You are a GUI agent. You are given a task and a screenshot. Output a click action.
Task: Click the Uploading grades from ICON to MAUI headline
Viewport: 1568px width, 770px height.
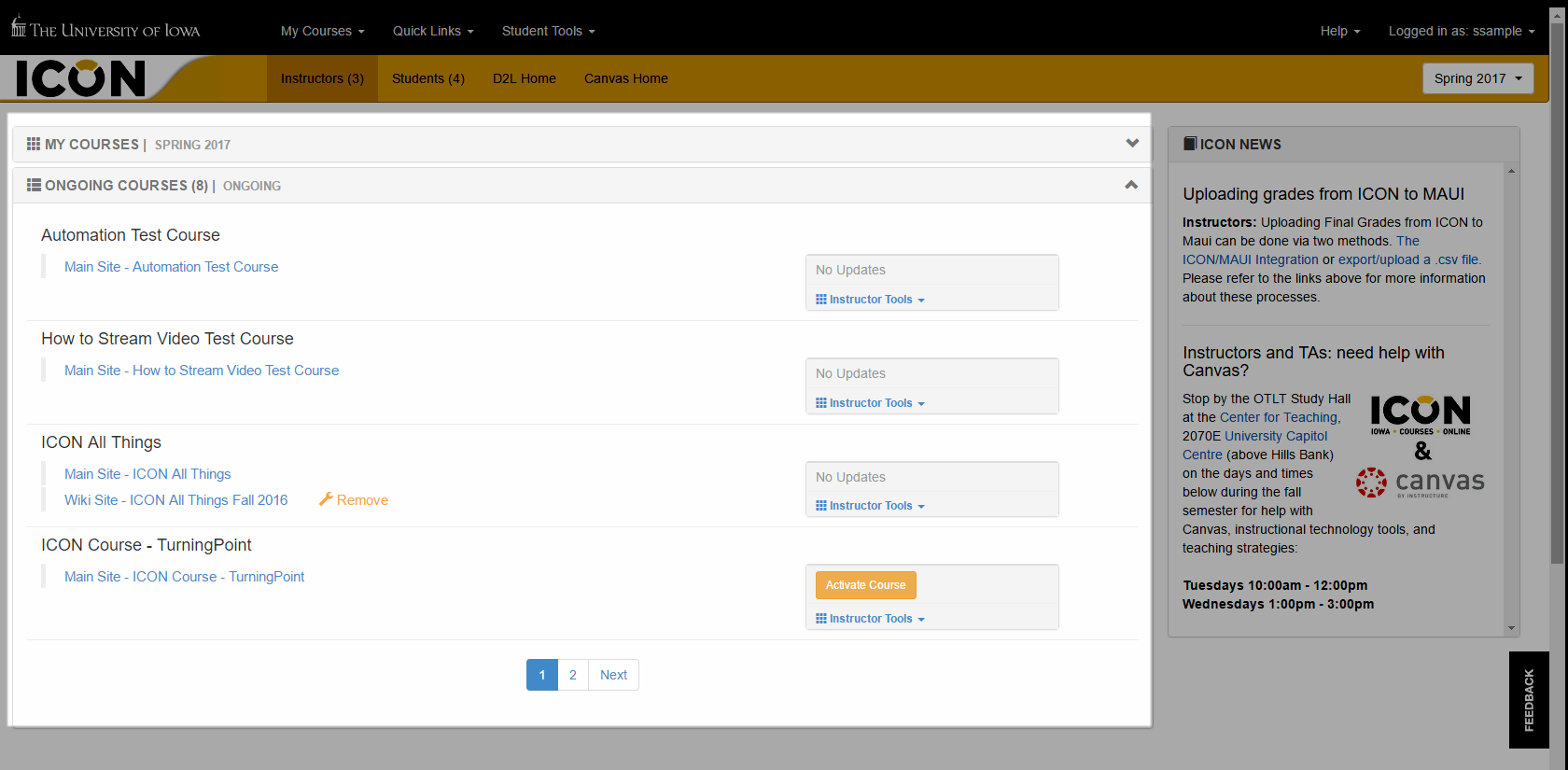(x=1323, y=194)
